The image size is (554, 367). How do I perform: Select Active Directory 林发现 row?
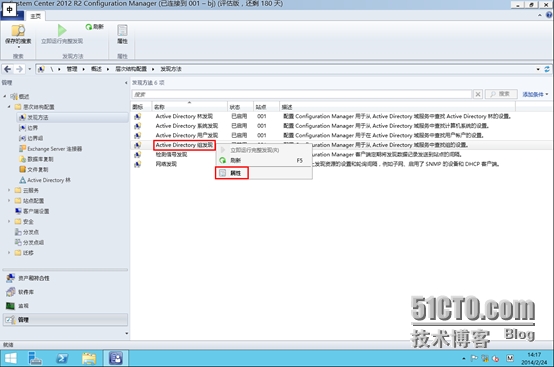[341, 116]
